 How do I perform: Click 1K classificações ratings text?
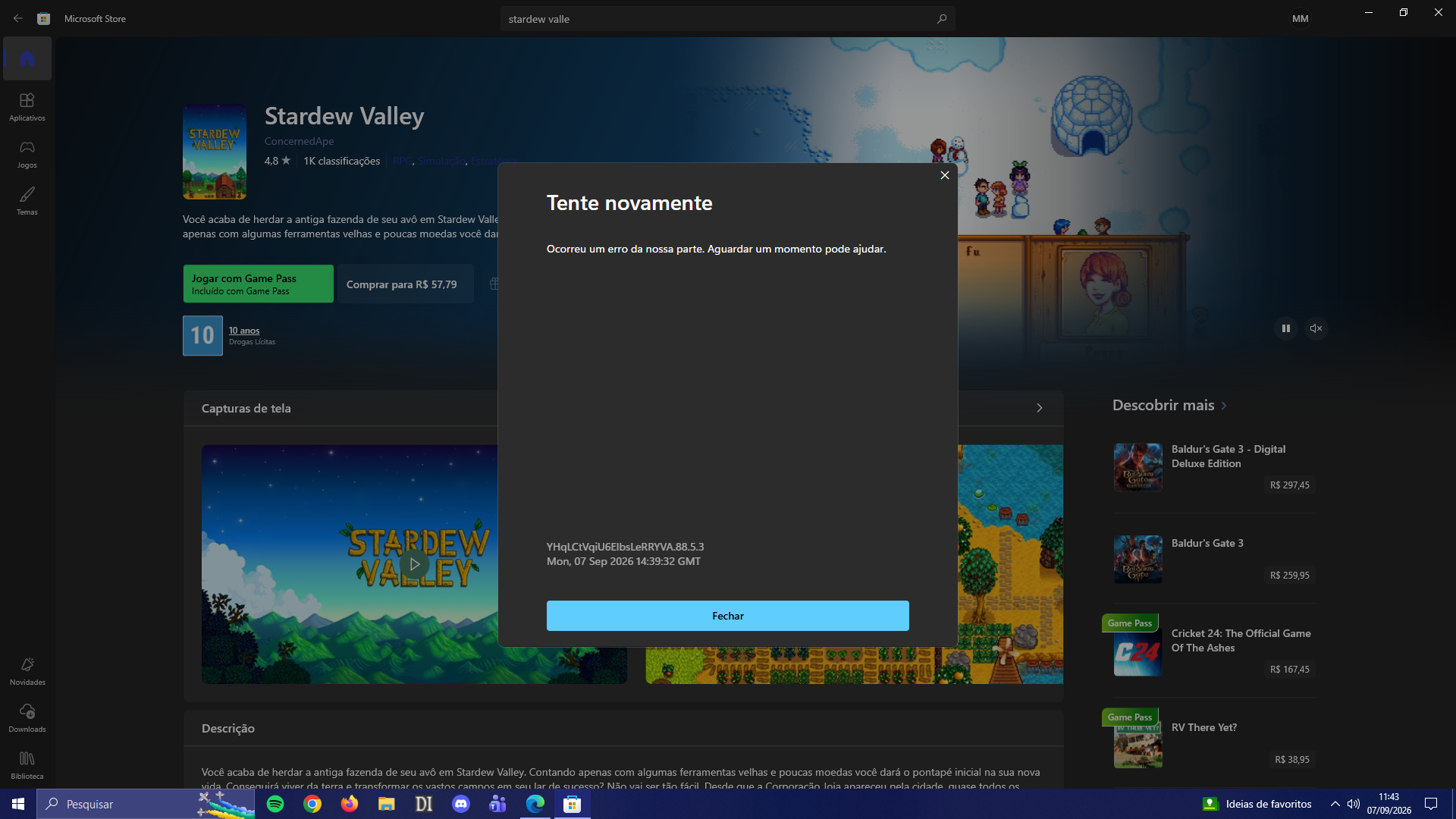(341, 161)
